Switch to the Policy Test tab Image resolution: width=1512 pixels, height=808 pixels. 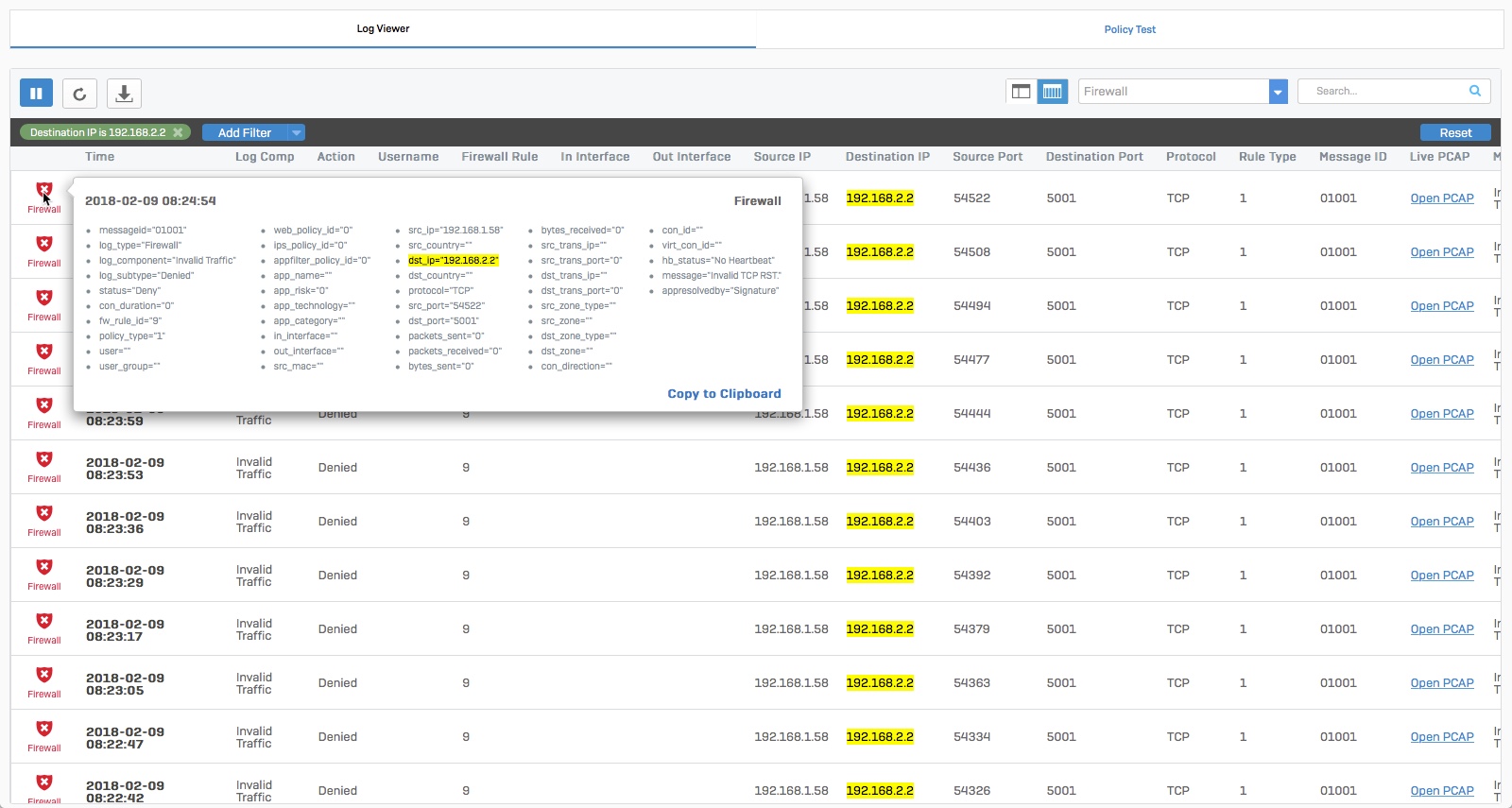click(1129, 29)
